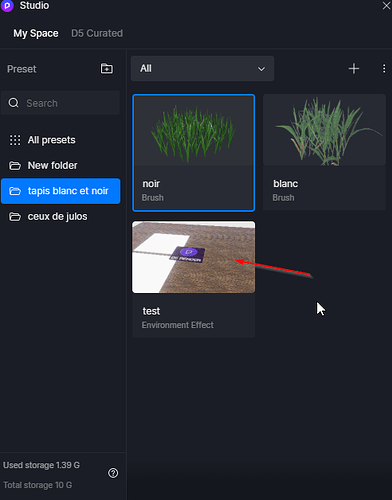Select the blanc brush preset
The height and width of the screenshot is (500, 392).
pos(324,152)
